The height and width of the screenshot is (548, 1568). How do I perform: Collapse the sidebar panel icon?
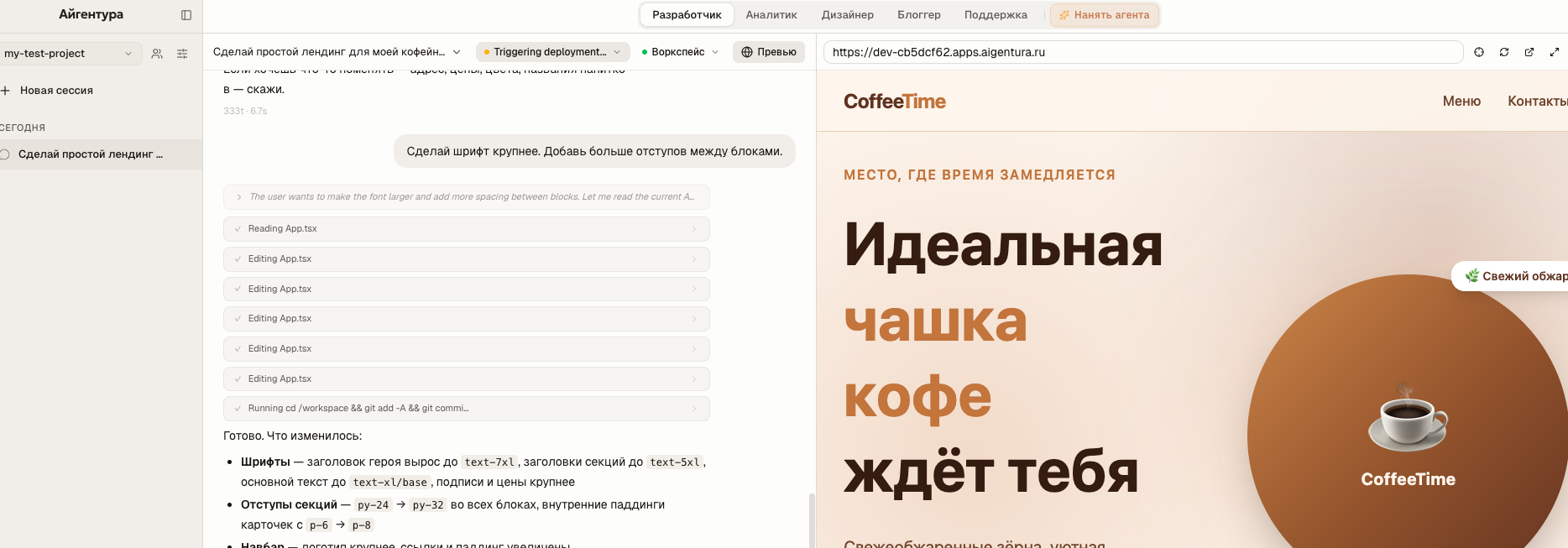(x=186, y=15)
